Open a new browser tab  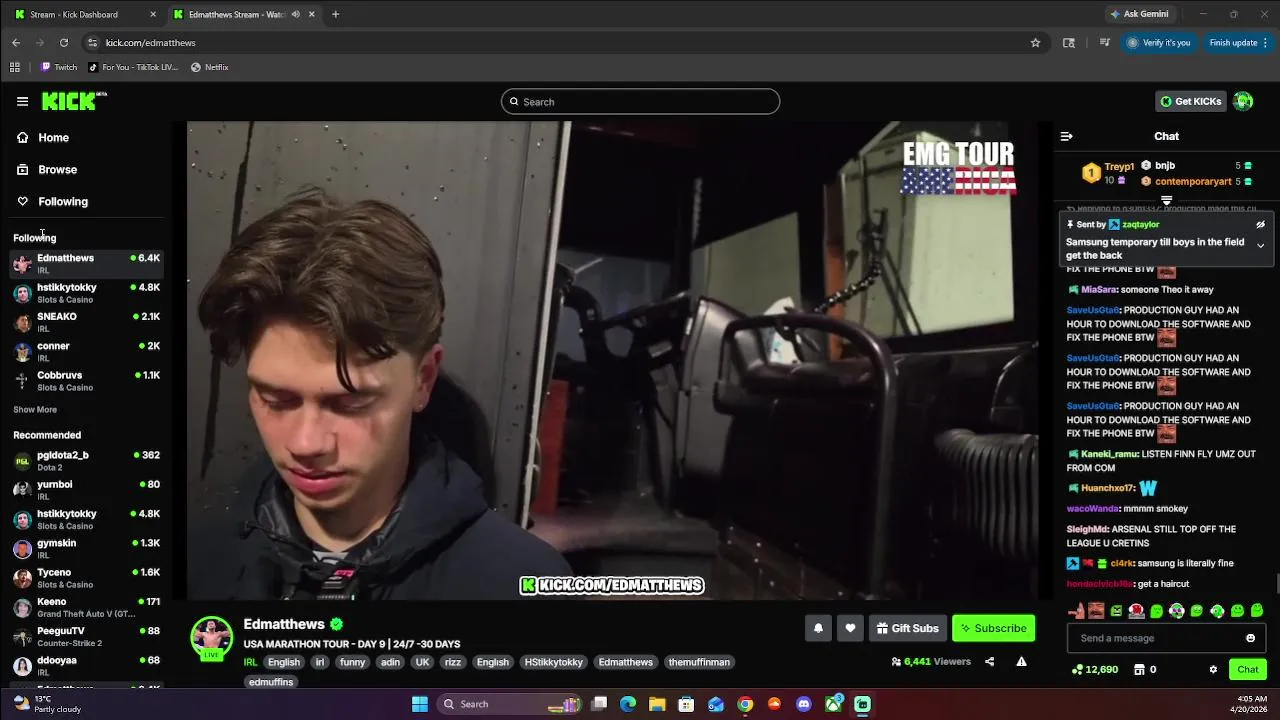pyautogui.click(x=336, y=14)
